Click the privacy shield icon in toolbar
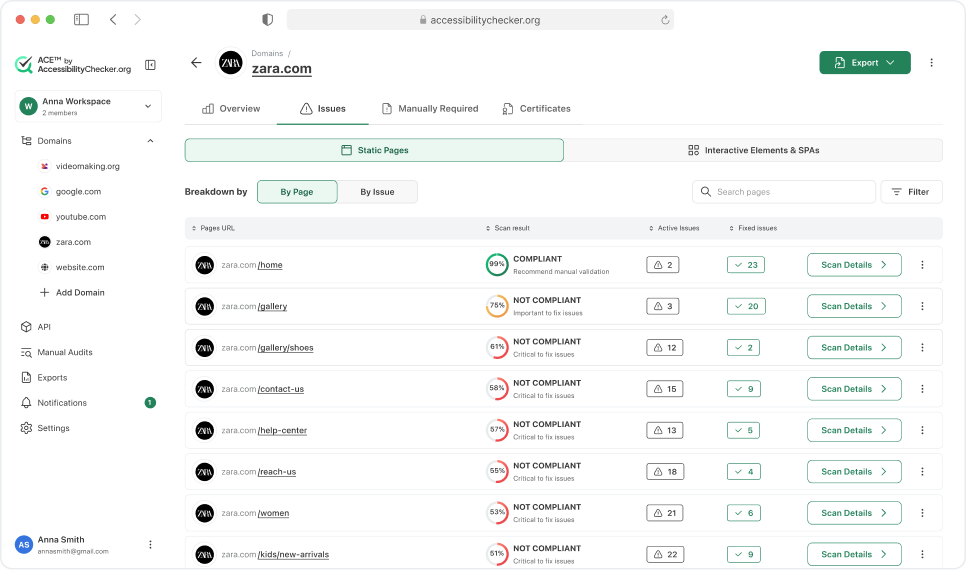Screen dimensions: 966x570 [x=267, y=20]
